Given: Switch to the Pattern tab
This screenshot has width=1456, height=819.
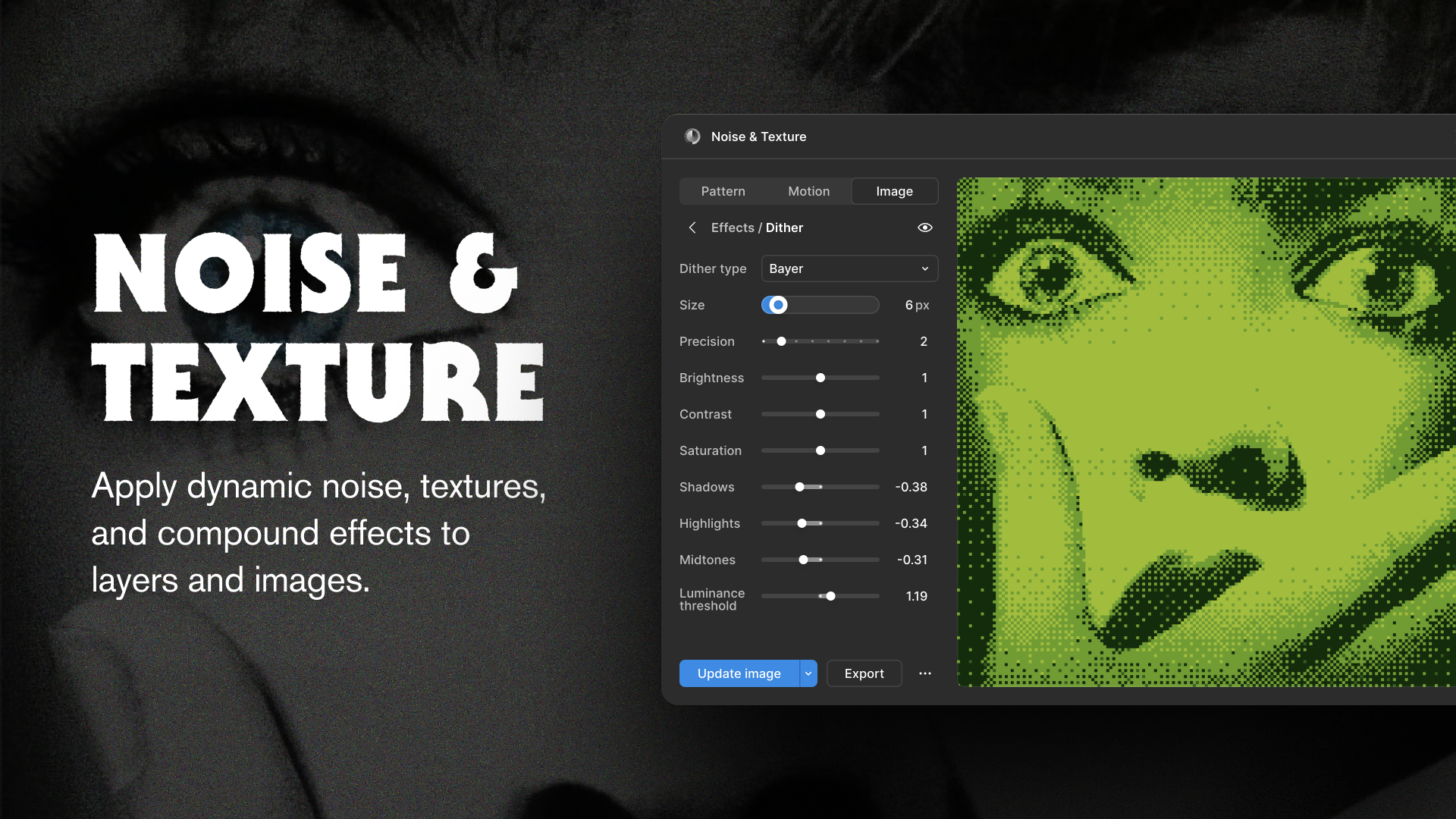Looking at the screenshot, I should [723, 191].
